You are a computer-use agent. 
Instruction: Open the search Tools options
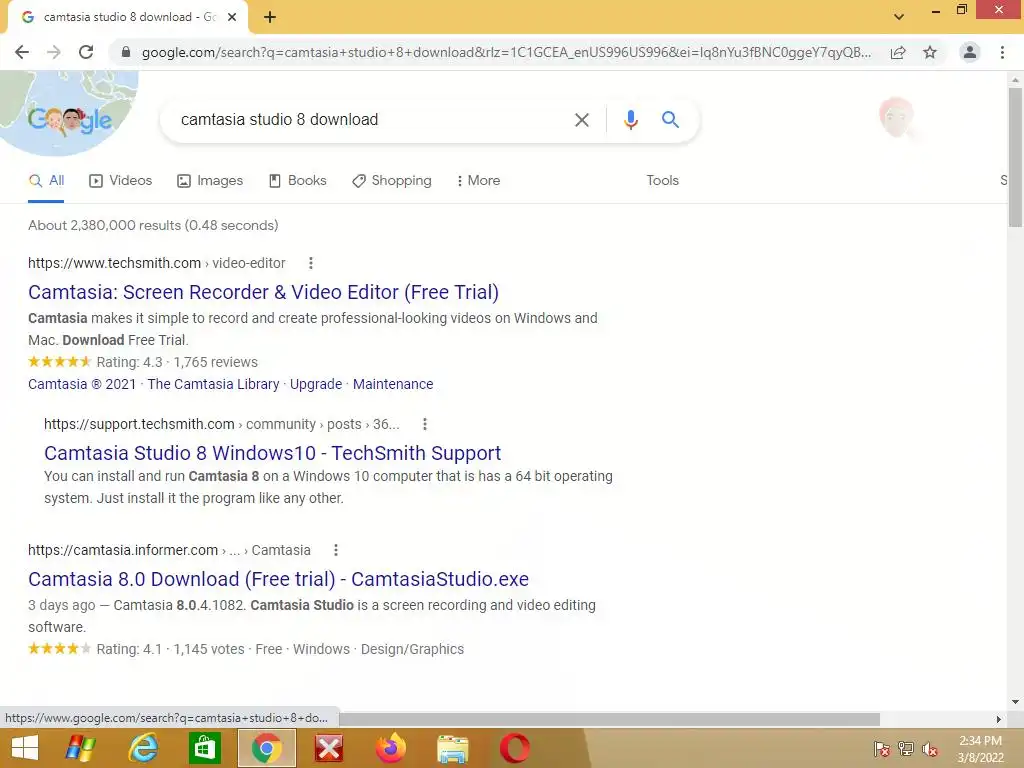coord(662,181)
